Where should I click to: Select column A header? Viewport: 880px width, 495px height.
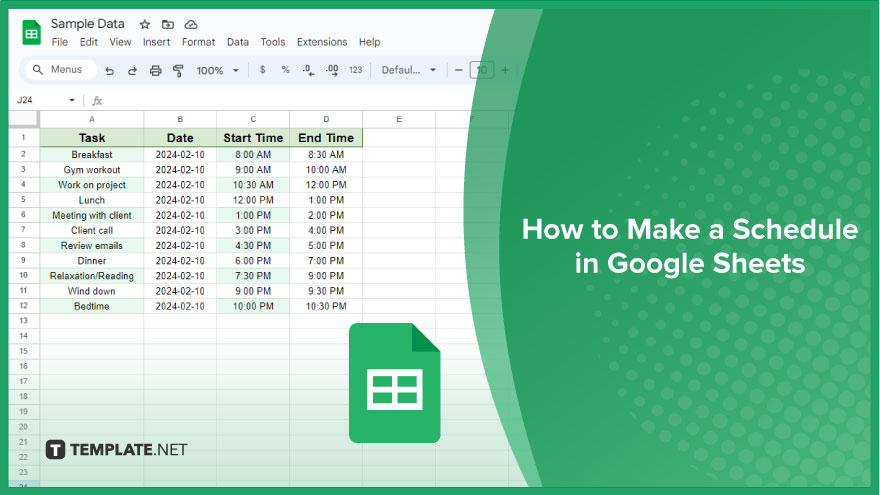[x=91, y=119]
